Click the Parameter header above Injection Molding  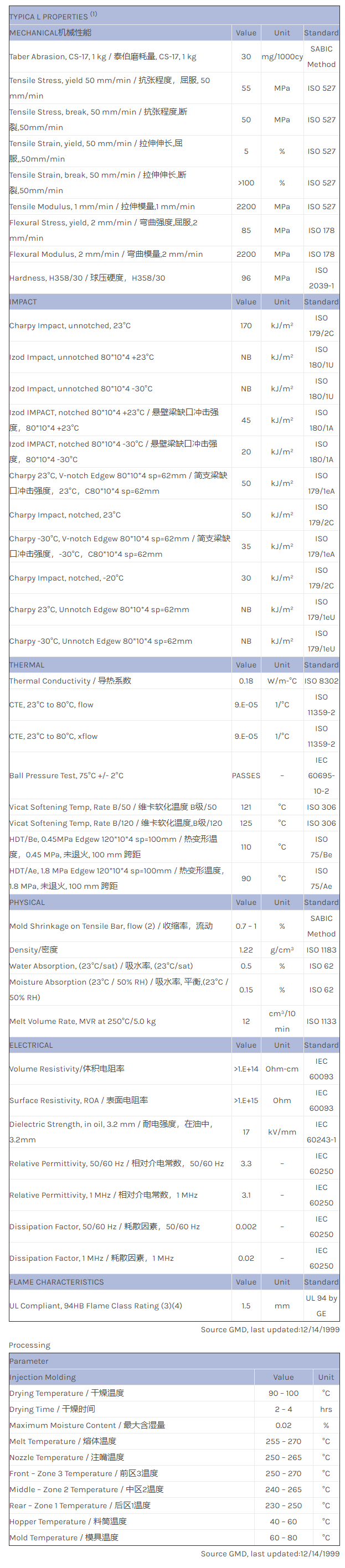pyautogui.click(x=29, y=1361)
